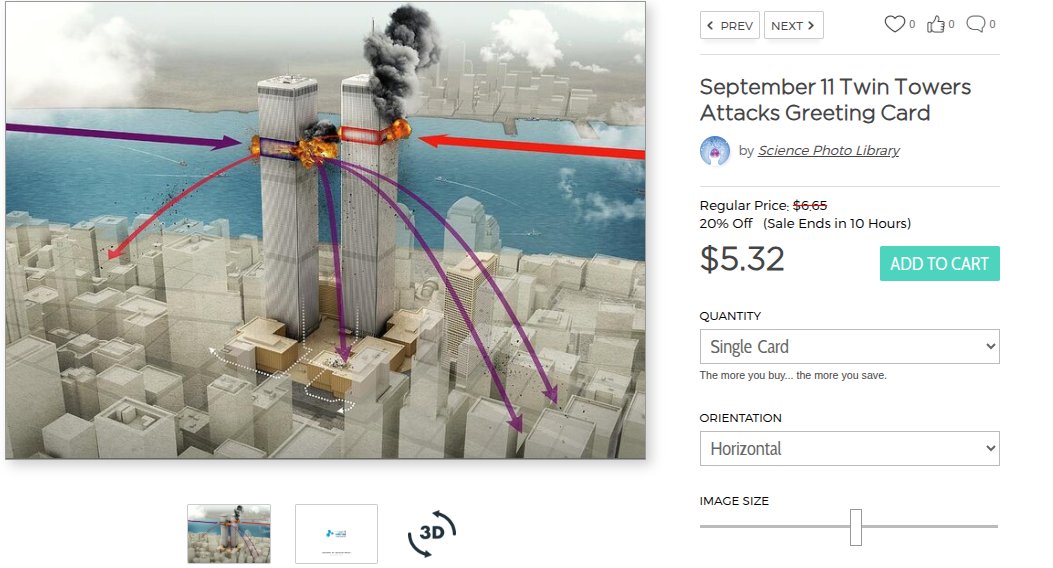The height and width of the screenshot is (568, 1053).
Task: Click the $5.32 sale price
Action: pos(742,259)
